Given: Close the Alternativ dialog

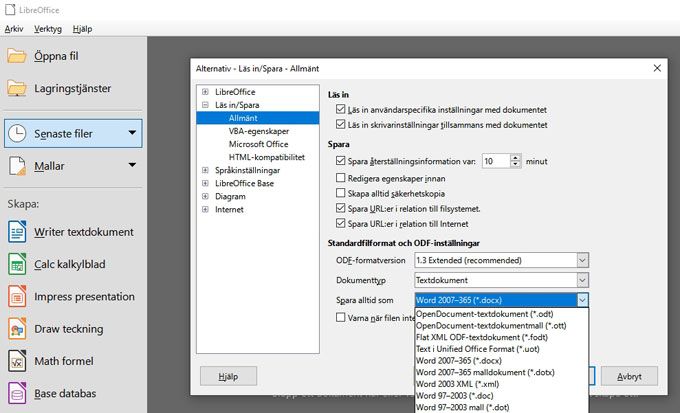Looking at the screenshot, I should (x=657, y=68).
